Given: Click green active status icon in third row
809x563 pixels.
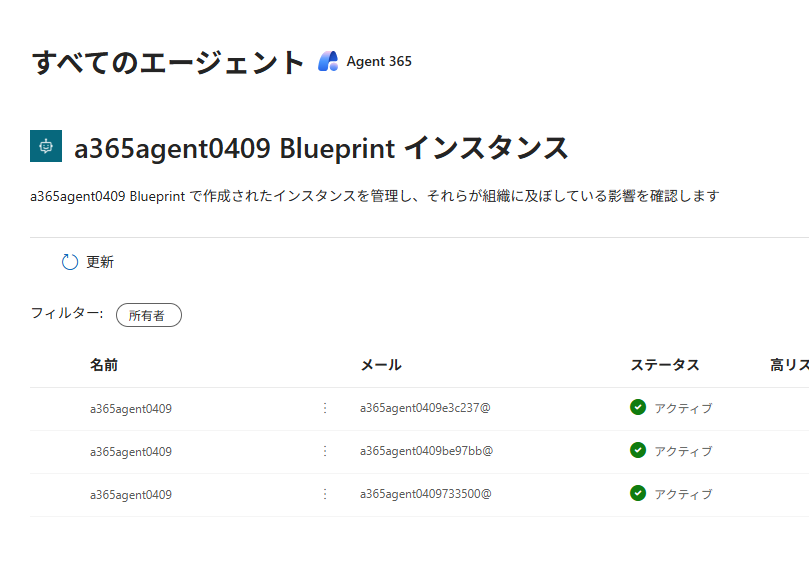Looking at the screenshot, I should tap(638, 493).
